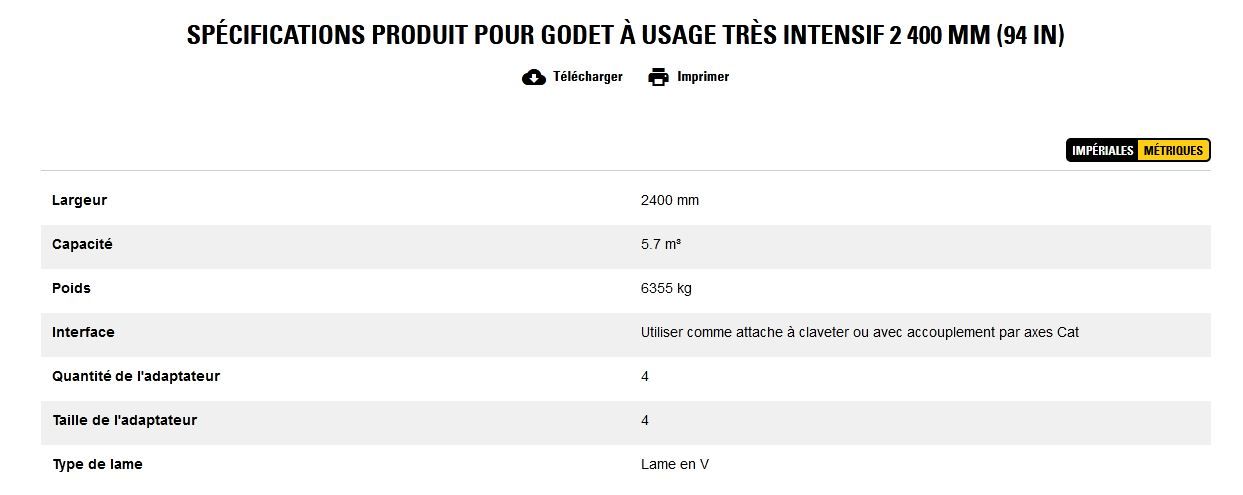Click the printer icon
The height and width of the screenshot is (495, 1243).
coord(658,77)
